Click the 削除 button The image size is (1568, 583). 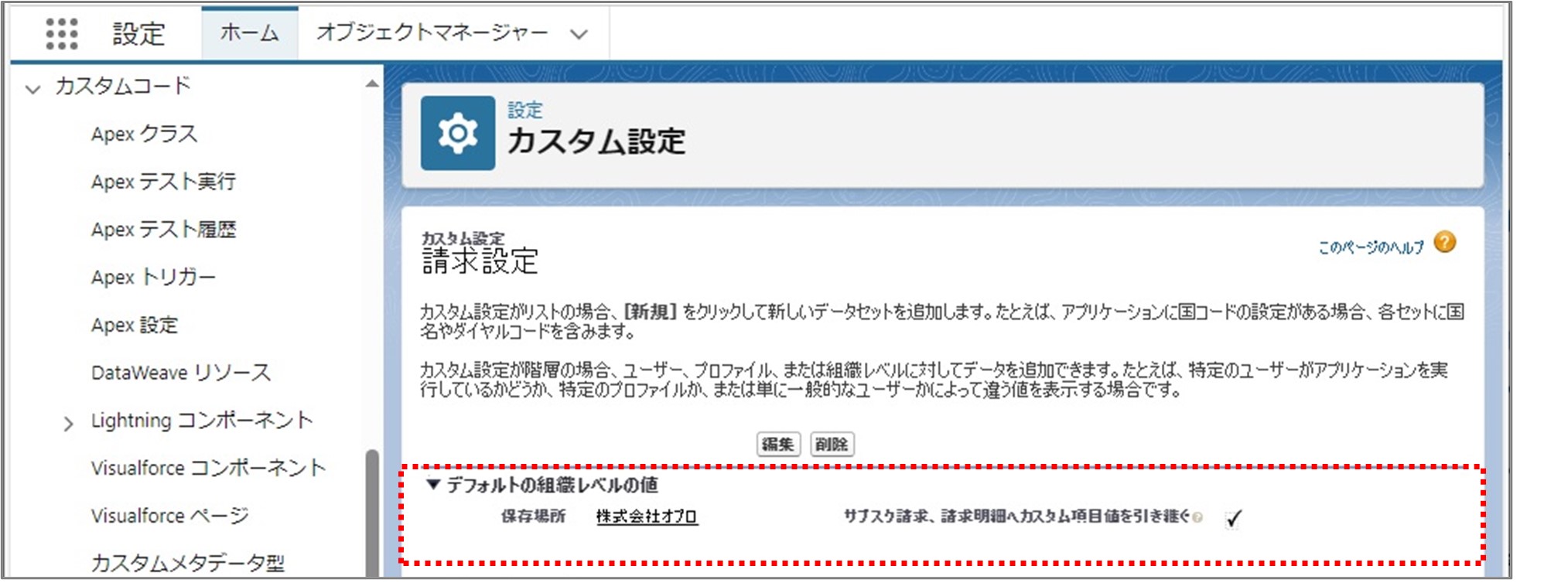click(832, 445)
